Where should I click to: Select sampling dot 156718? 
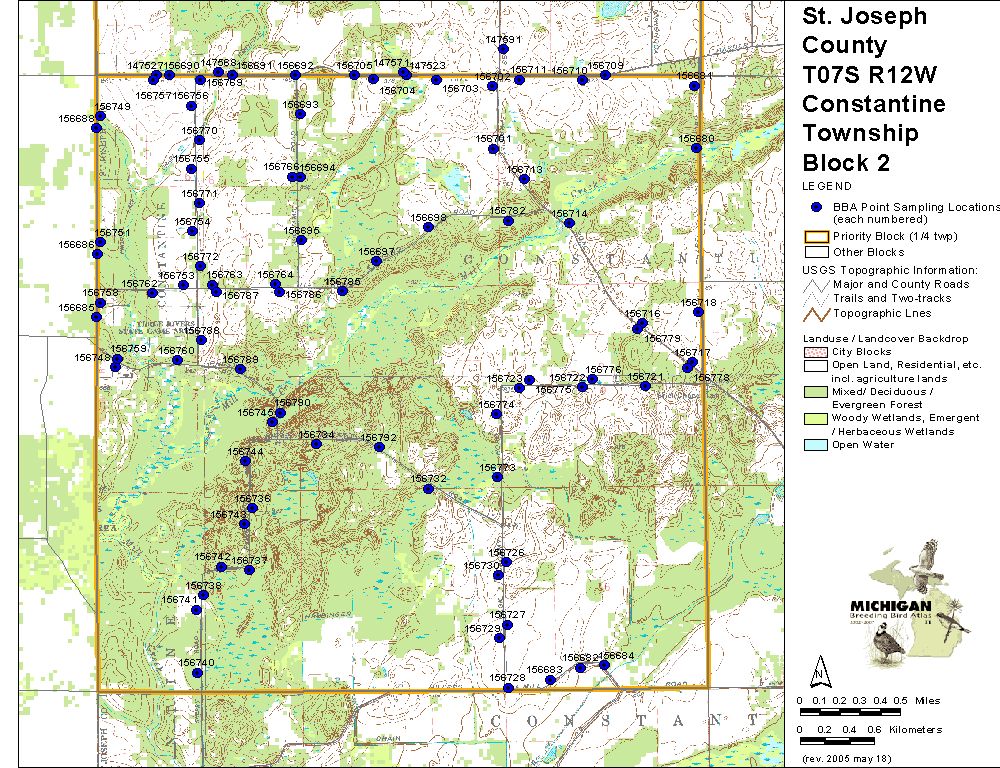click(698, 312)
